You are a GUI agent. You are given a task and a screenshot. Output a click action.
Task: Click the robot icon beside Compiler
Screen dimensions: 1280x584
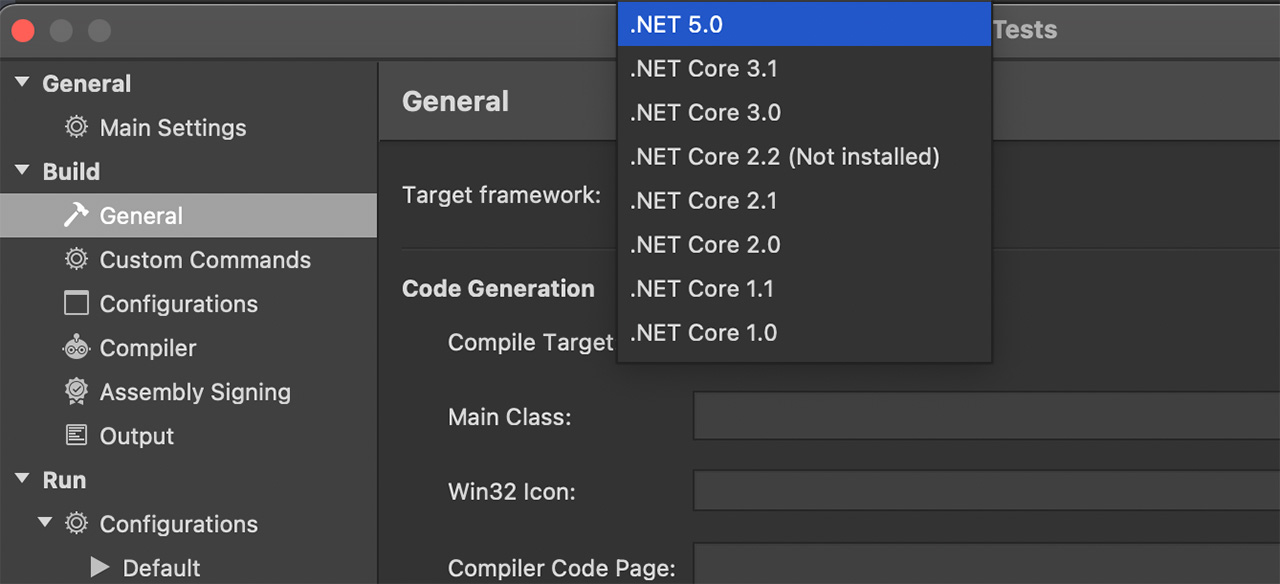pyautogui.click(x=76, y=348)
